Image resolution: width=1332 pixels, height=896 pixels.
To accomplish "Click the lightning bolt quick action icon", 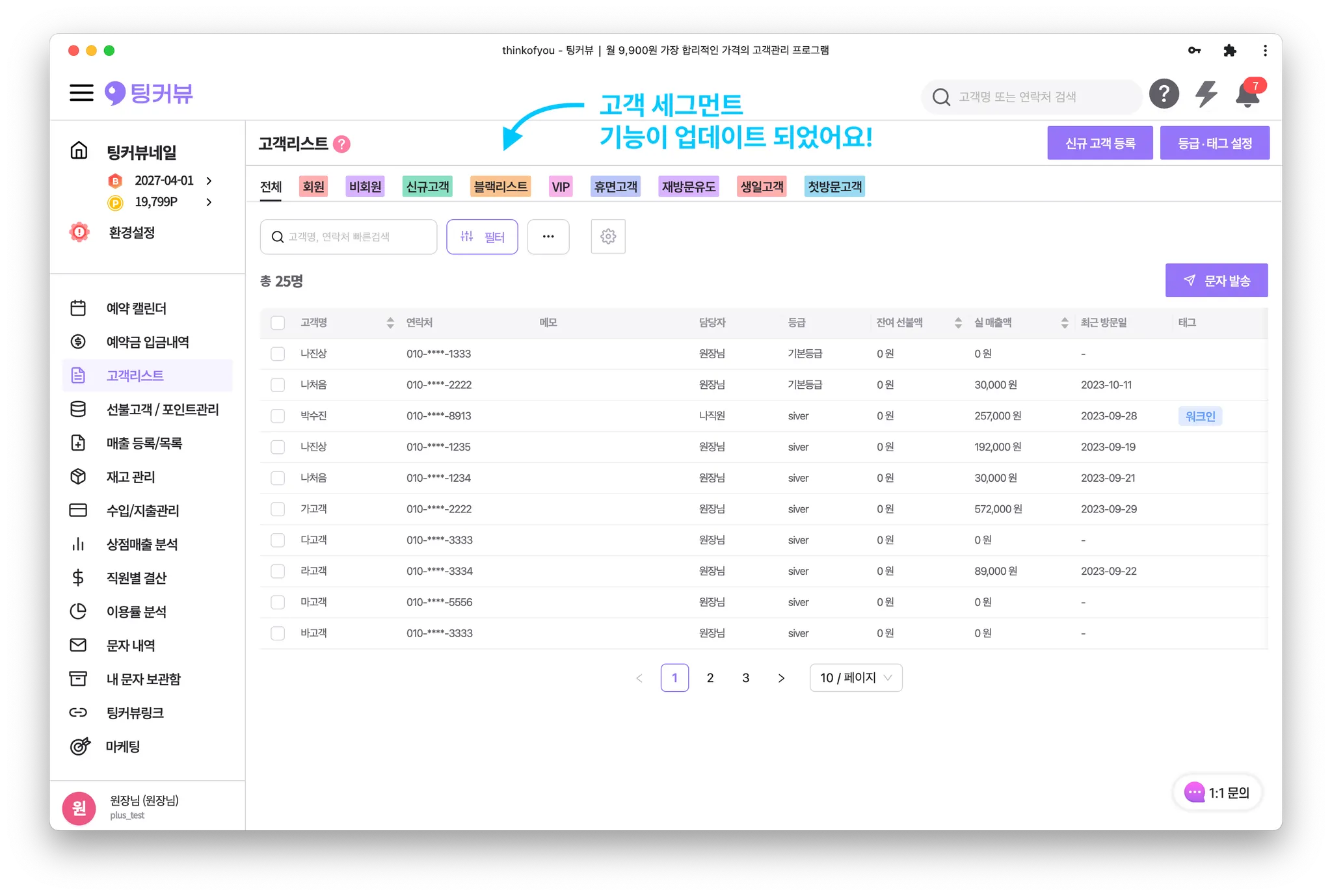I will [1206, 94].
